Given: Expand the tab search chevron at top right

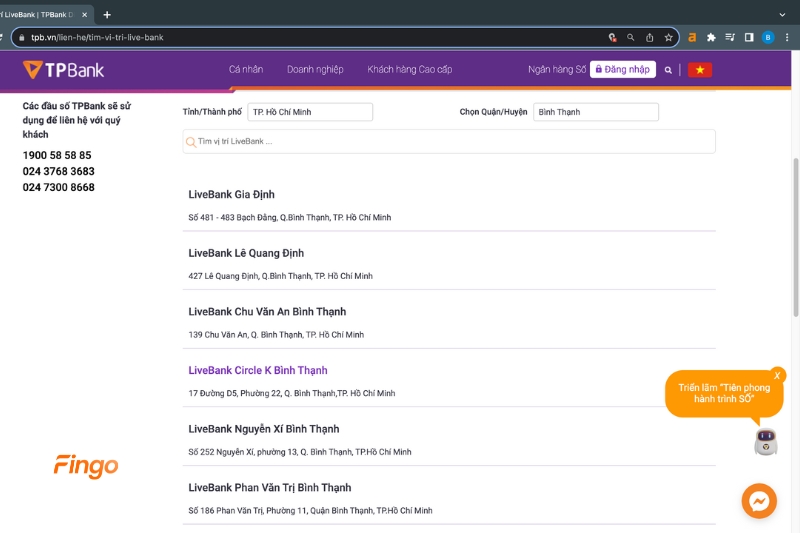Looking at the screenshot, I should coord(782,15).
